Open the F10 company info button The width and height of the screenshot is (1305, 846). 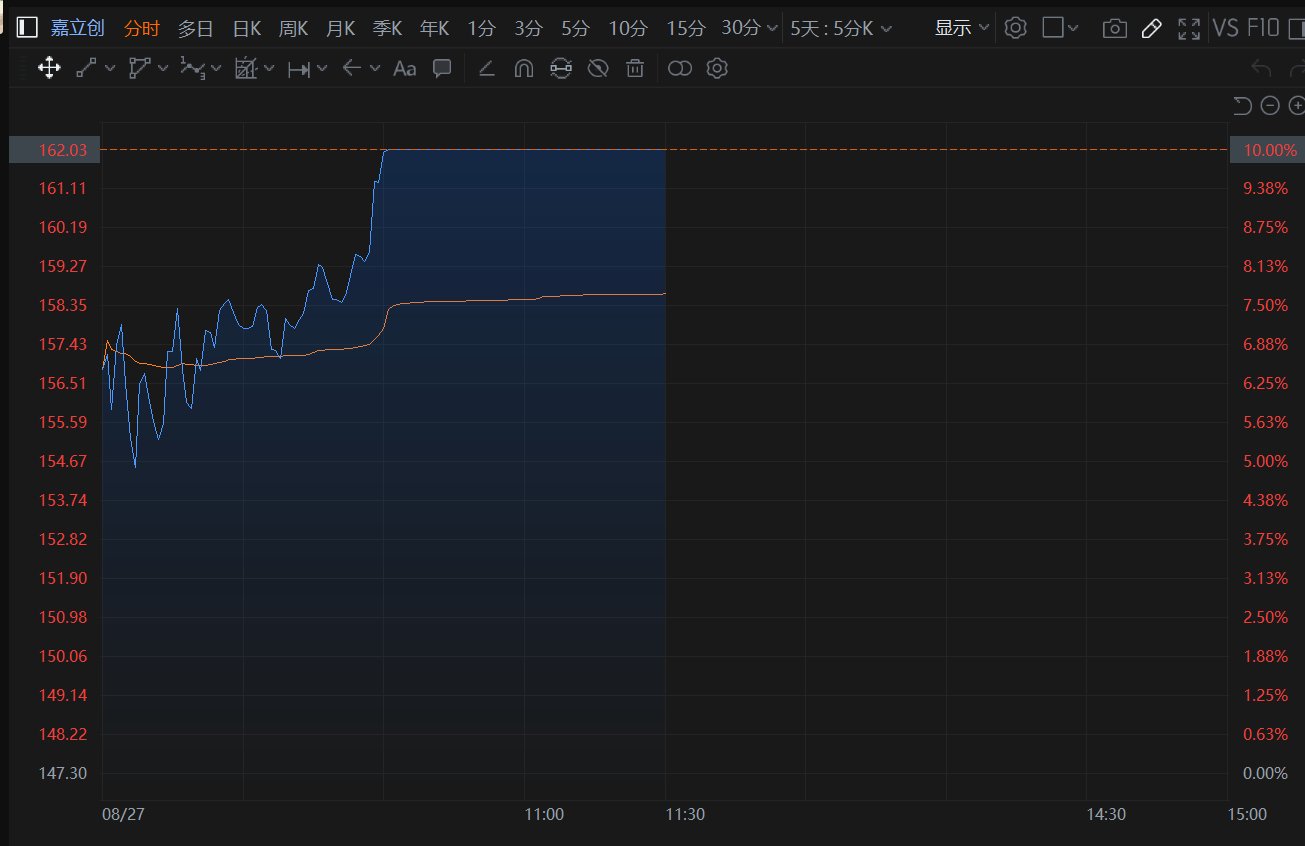coord(1263,28)
